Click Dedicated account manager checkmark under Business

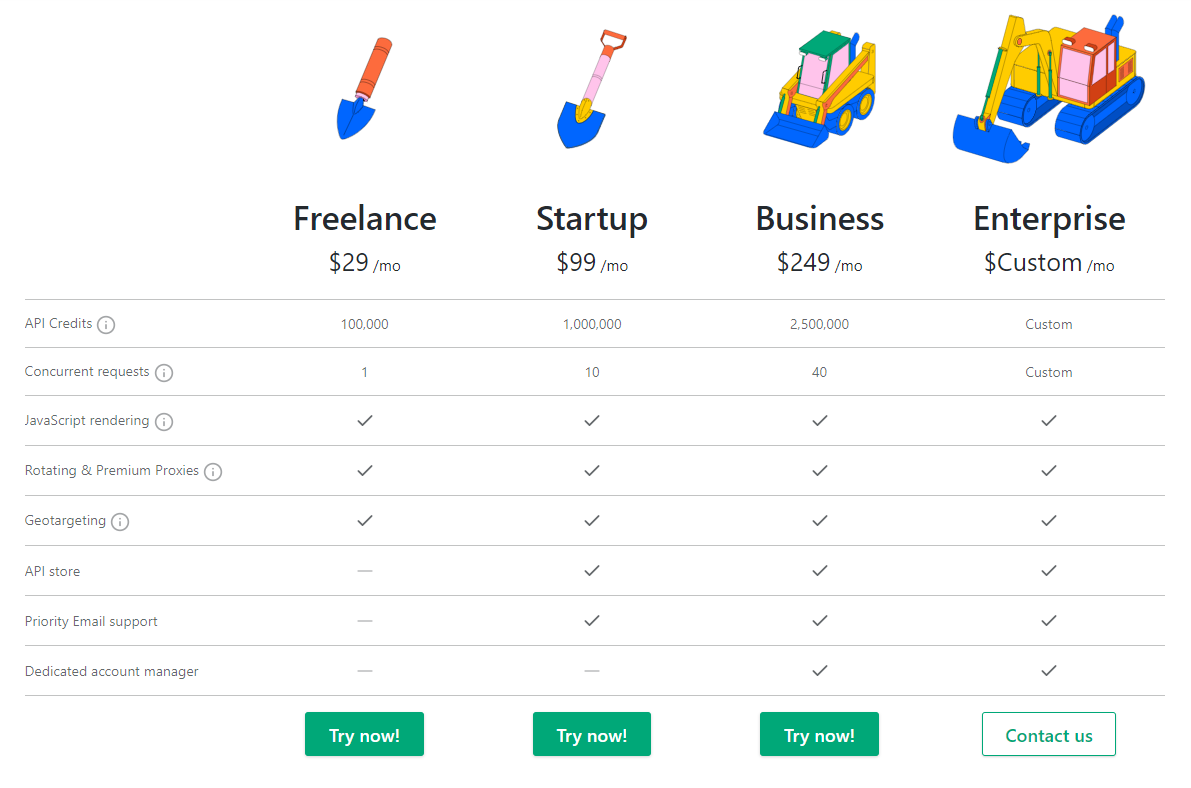click(819, 671)
